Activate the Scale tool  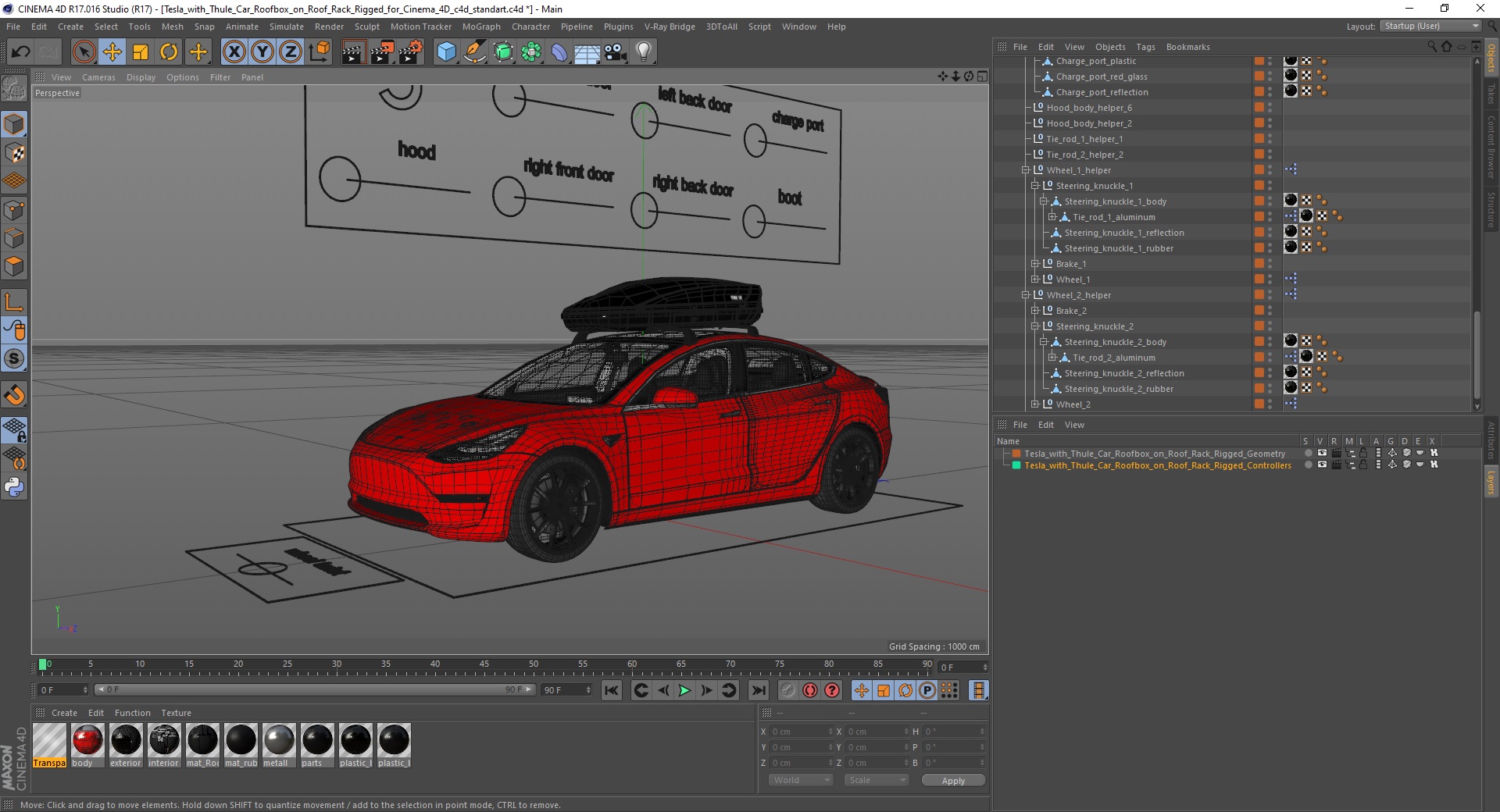click(141, 52)
